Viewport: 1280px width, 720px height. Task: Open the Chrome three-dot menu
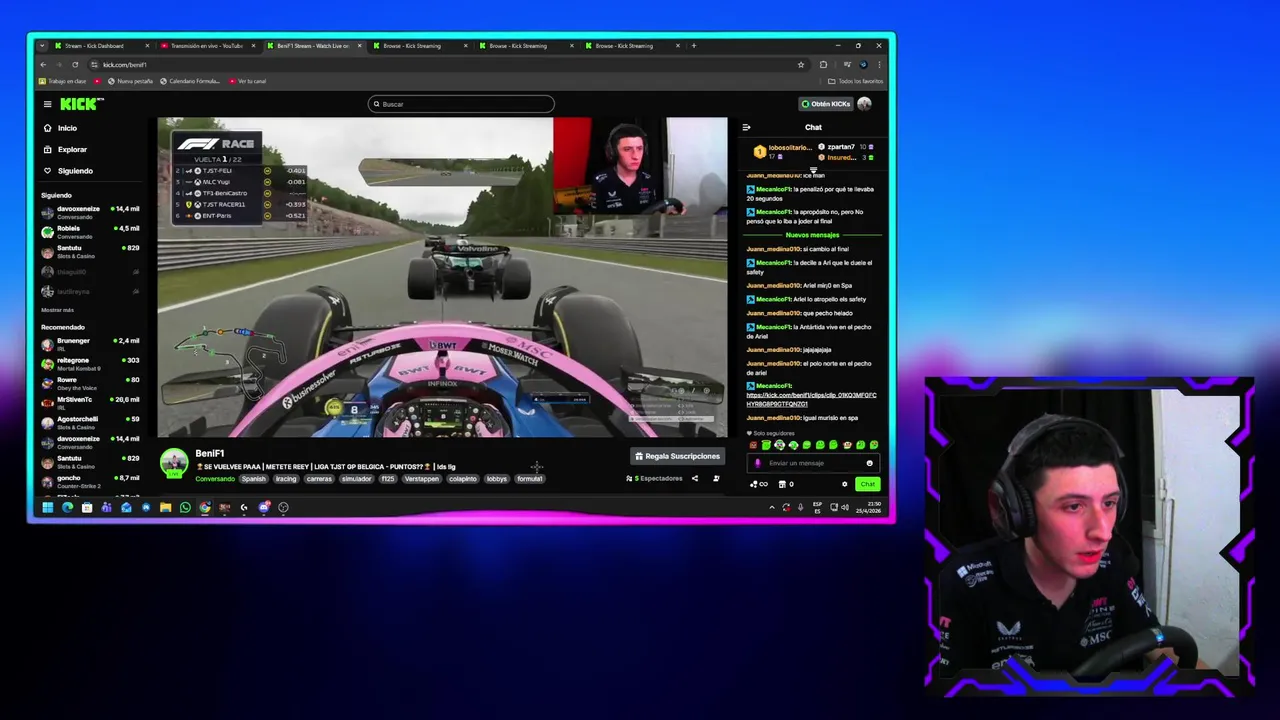(879, 65)
